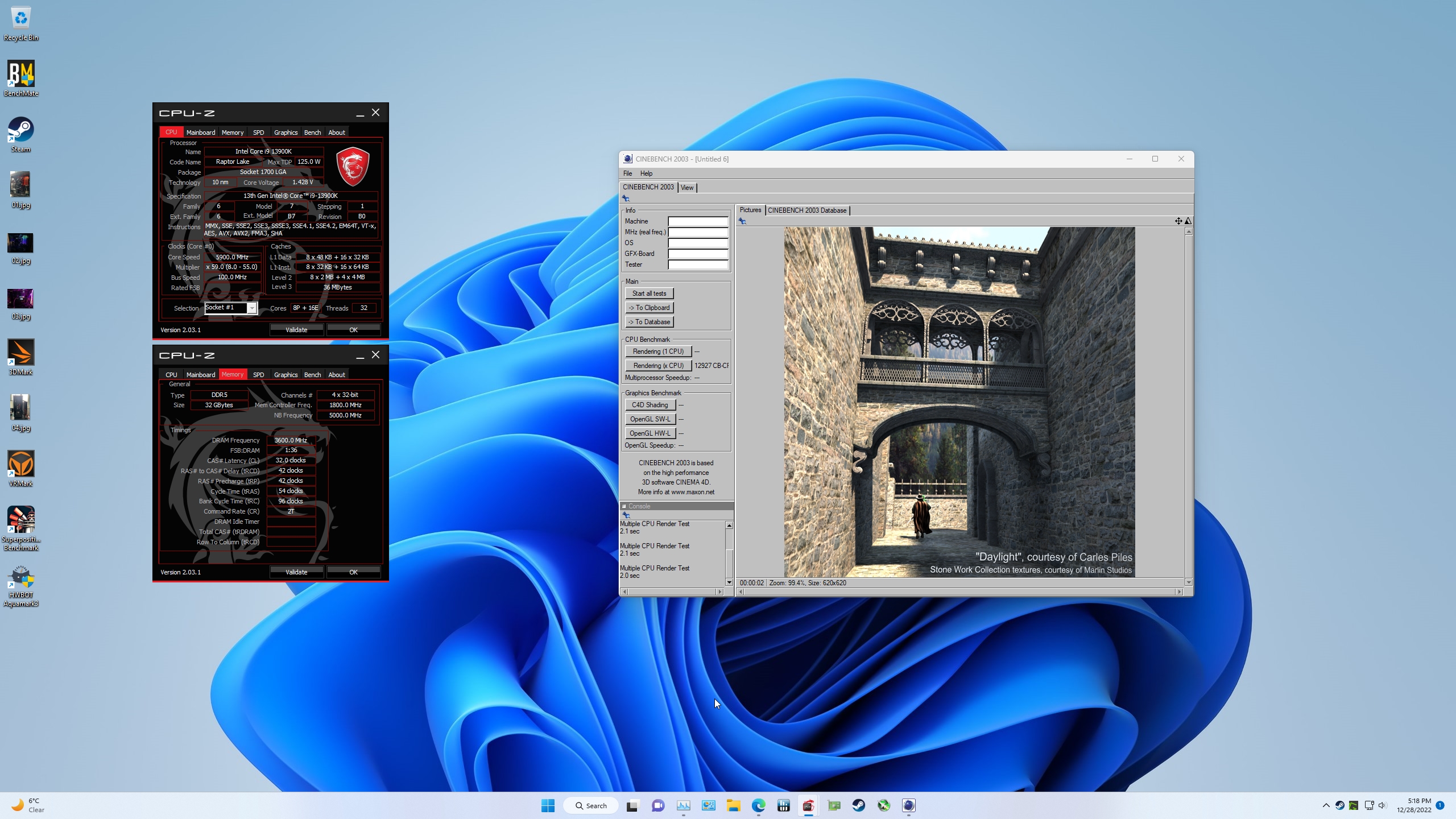Open the Help menu in CINEBENCH
The height and width of the screenshot is (819, 1456).
click(646, 173)
